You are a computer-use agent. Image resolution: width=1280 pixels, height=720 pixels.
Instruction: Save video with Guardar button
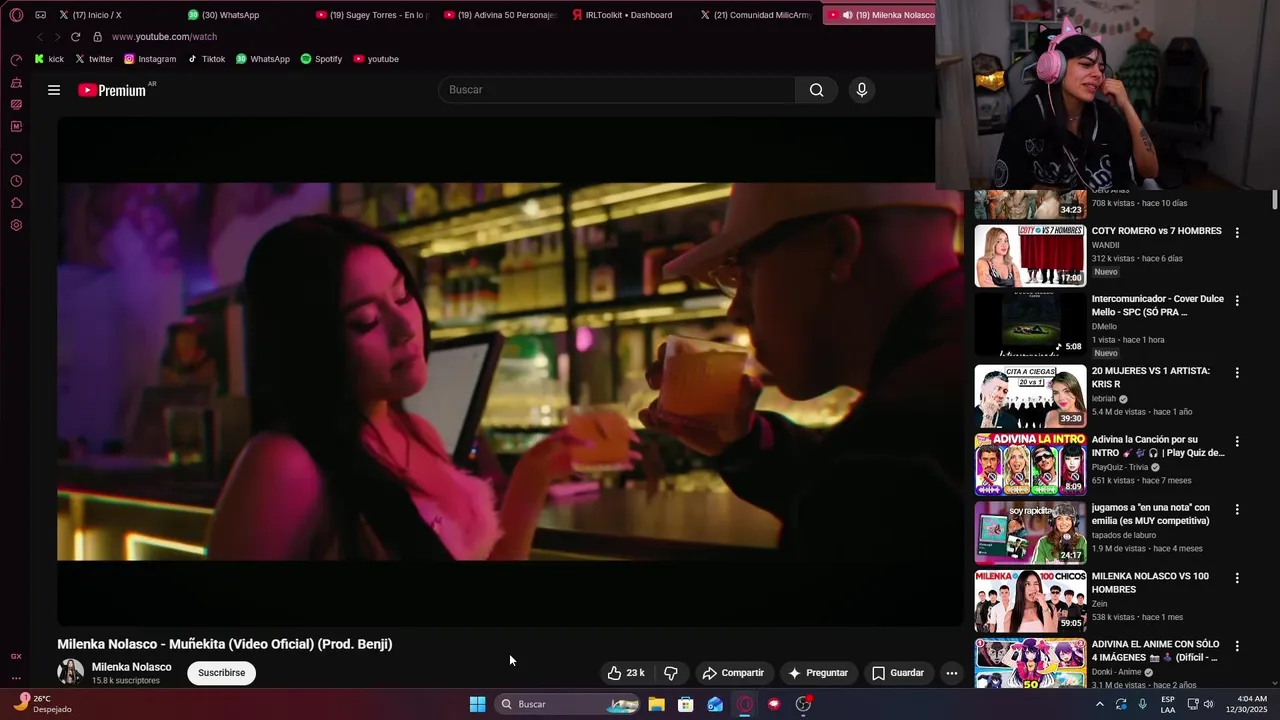(898, 673)
